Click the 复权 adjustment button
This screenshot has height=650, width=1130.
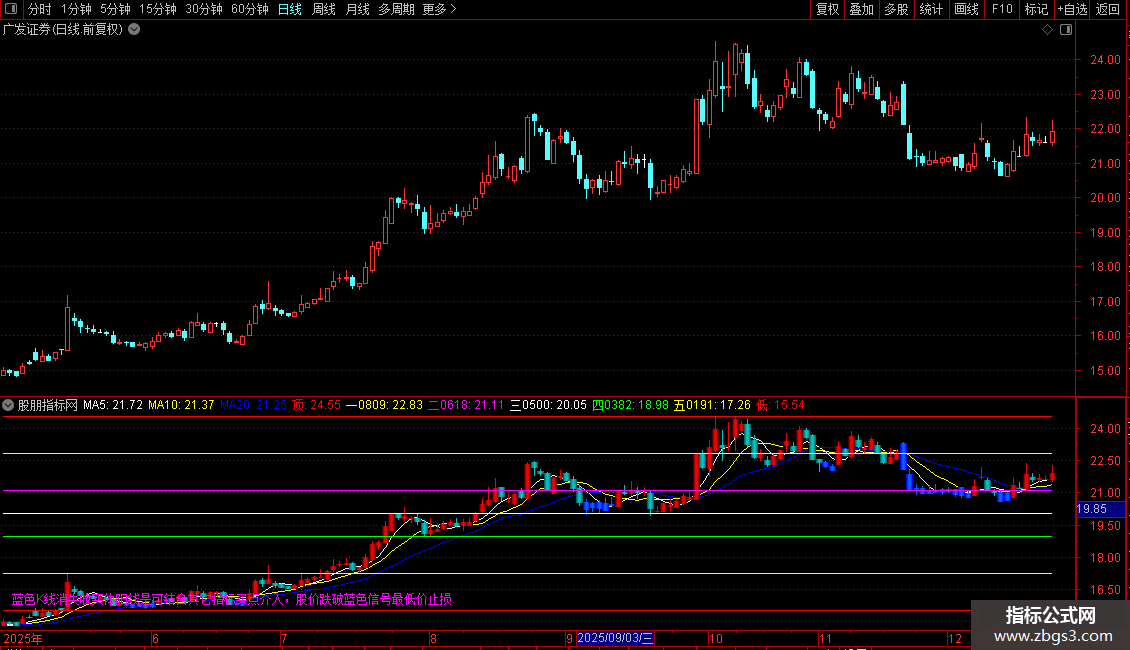tap(827, 9)
